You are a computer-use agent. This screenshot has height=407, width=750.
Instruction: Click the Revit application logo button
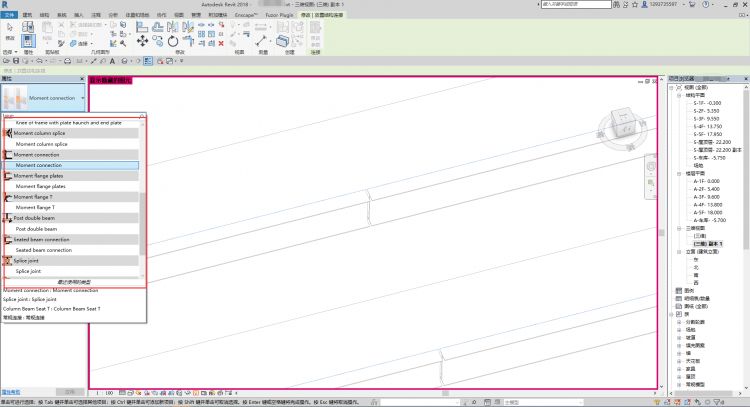[x=5, y=4]
